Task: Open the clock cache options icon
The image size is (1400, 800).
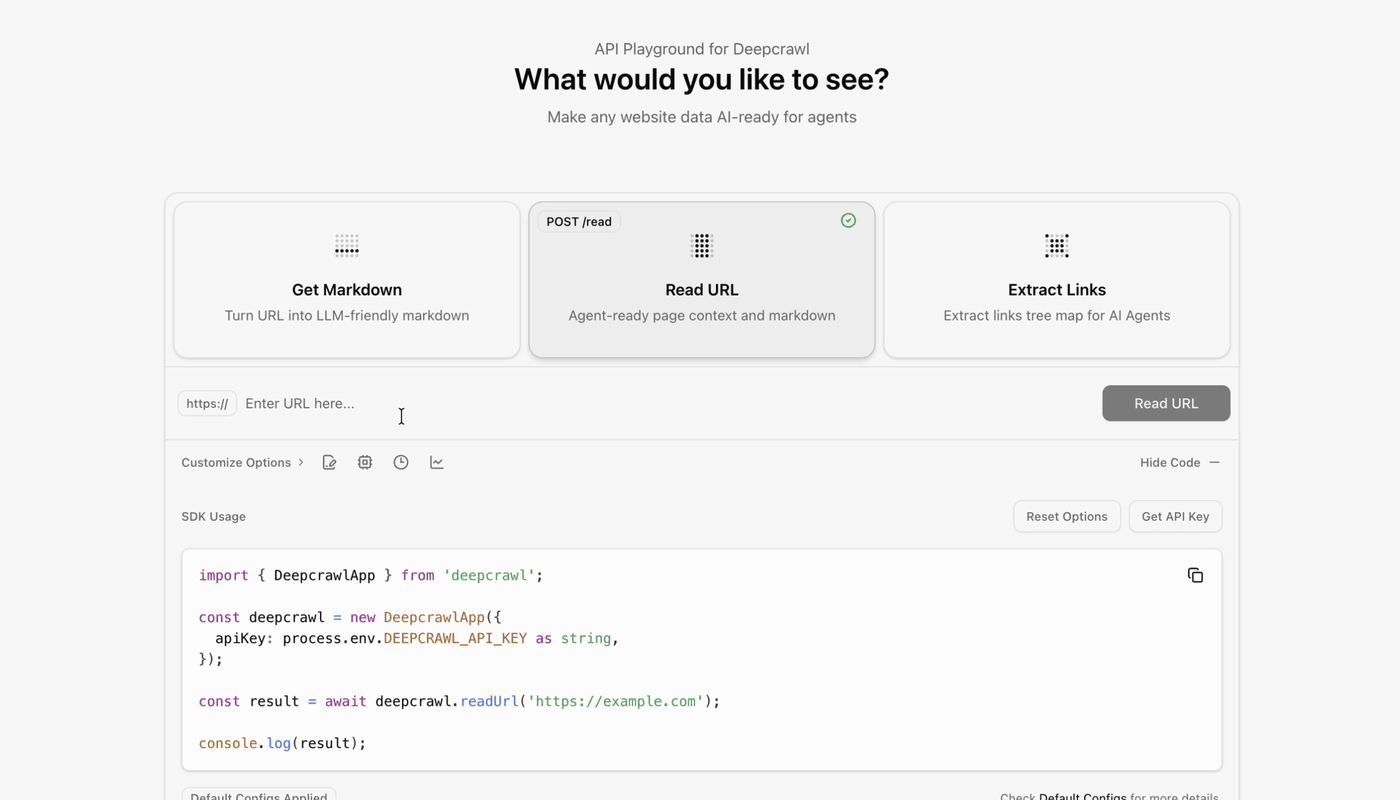Action: 401,462
